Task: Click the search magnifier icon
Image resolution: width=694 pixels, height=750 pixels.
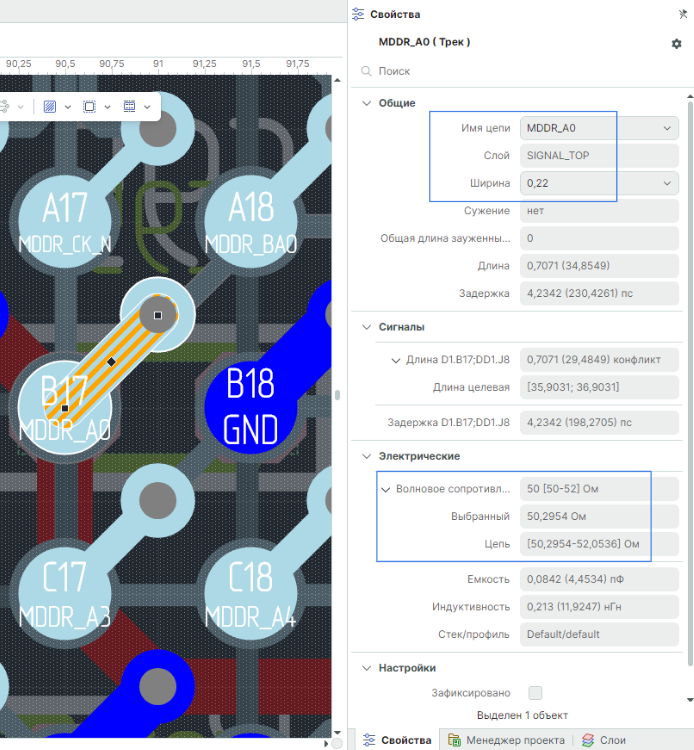Action: [x=366, y=71]
